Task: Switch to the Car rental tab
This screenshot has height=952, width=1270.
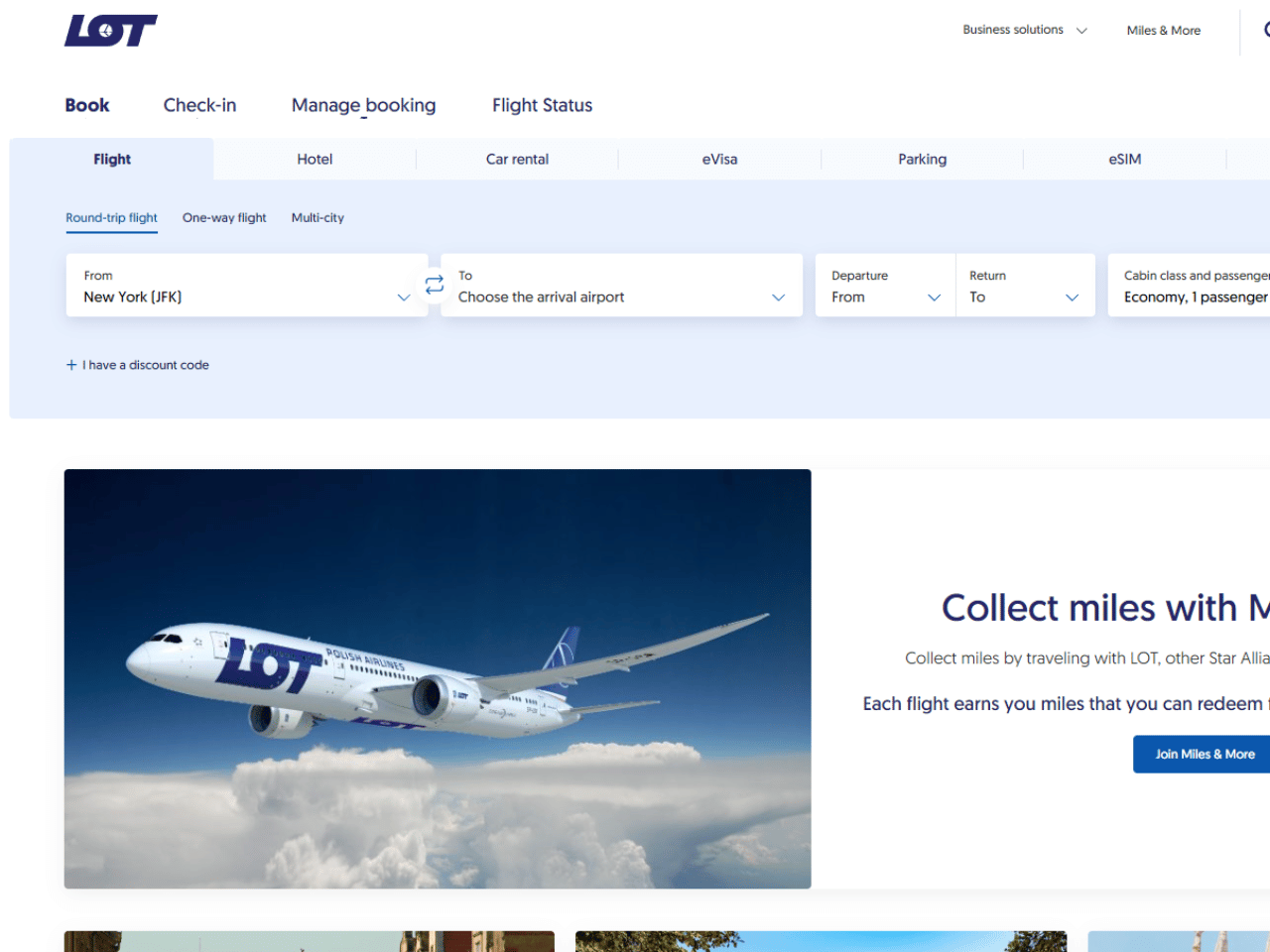Action: [517, 159]
